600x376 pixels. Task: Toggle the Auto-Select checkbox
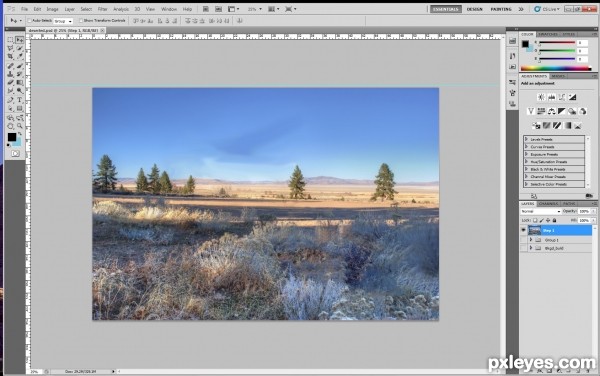pyautogui.click(x=29, y=21)
